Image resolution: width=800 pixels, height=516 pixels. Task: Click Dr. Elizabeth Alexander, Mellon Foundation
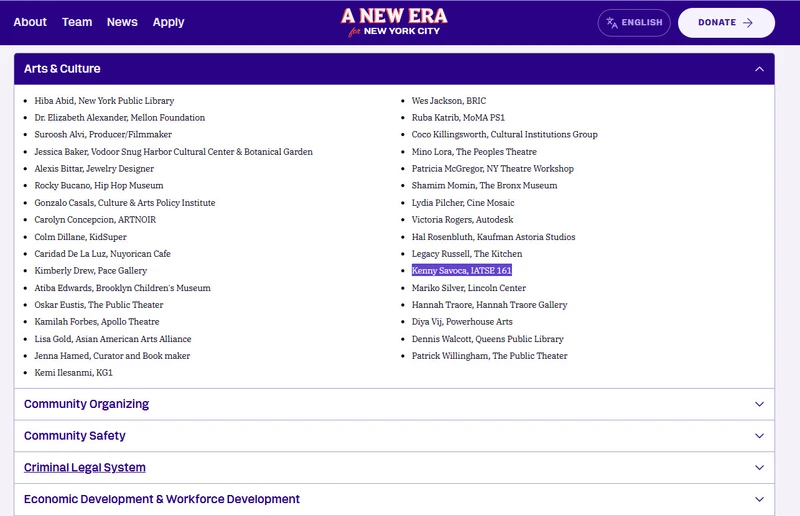click(x=119, y=117)
